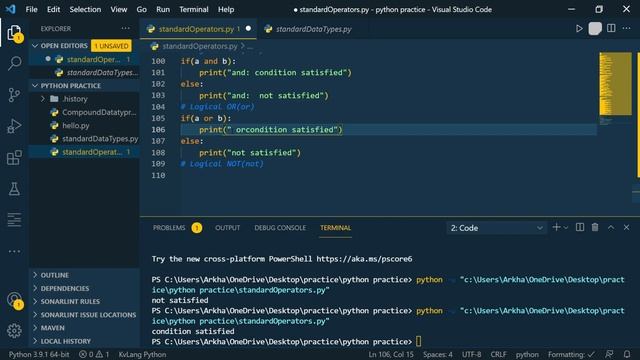This screenshot has height=360, width=640.
Task: Select standardDataTypes in Open Editors
Action: [102, 72]
